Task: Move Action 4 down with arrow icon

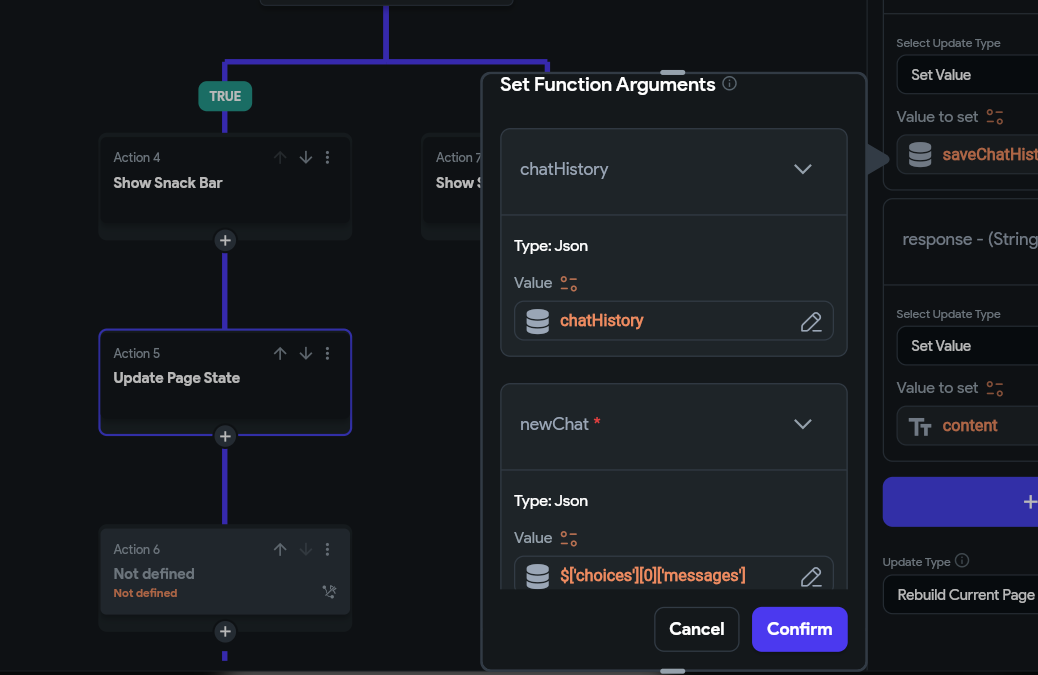Action: coord(305,158)
